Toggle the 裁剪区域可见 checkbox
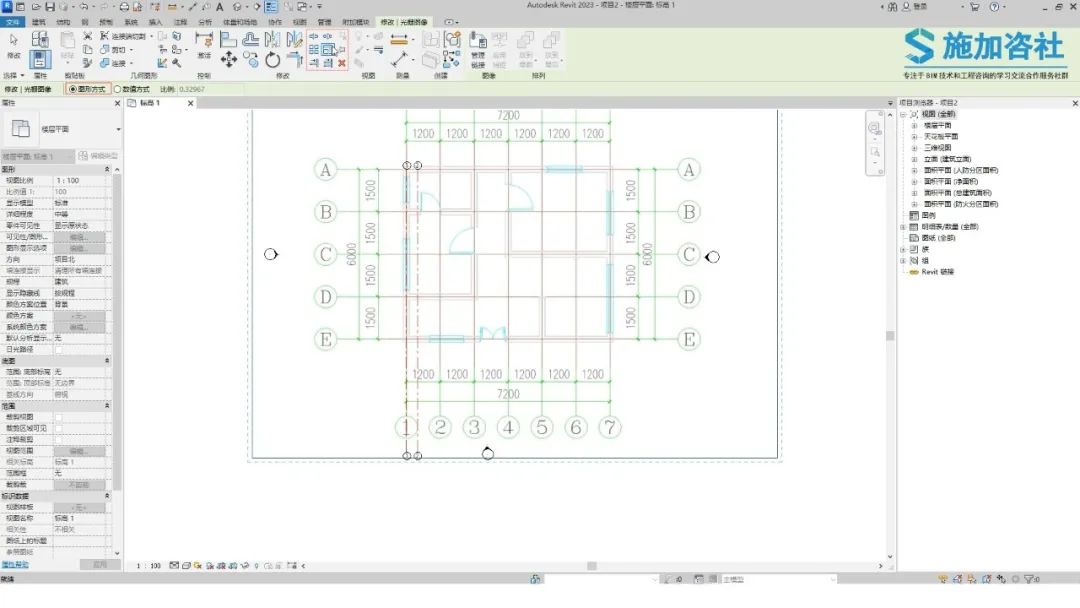Viewport: 1080px width, 608px height. (59, 428)
